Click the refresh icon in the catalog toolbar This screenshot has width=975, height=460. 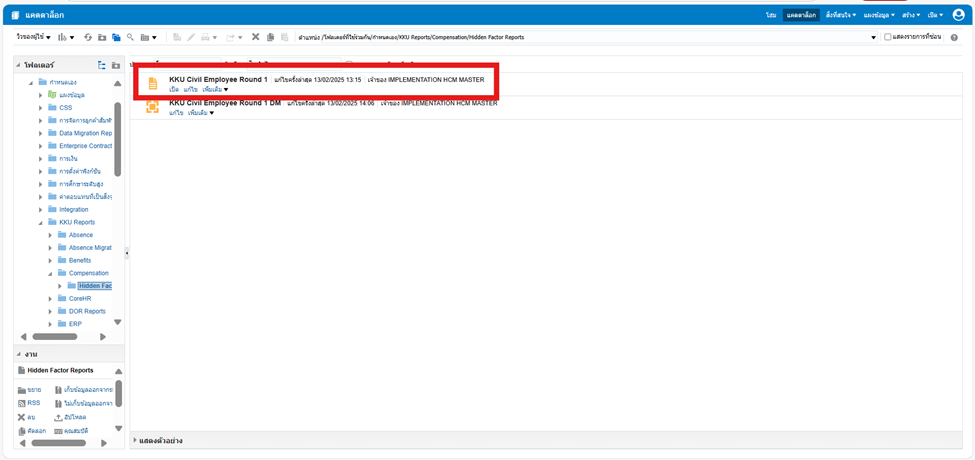[x=88, y=37]
